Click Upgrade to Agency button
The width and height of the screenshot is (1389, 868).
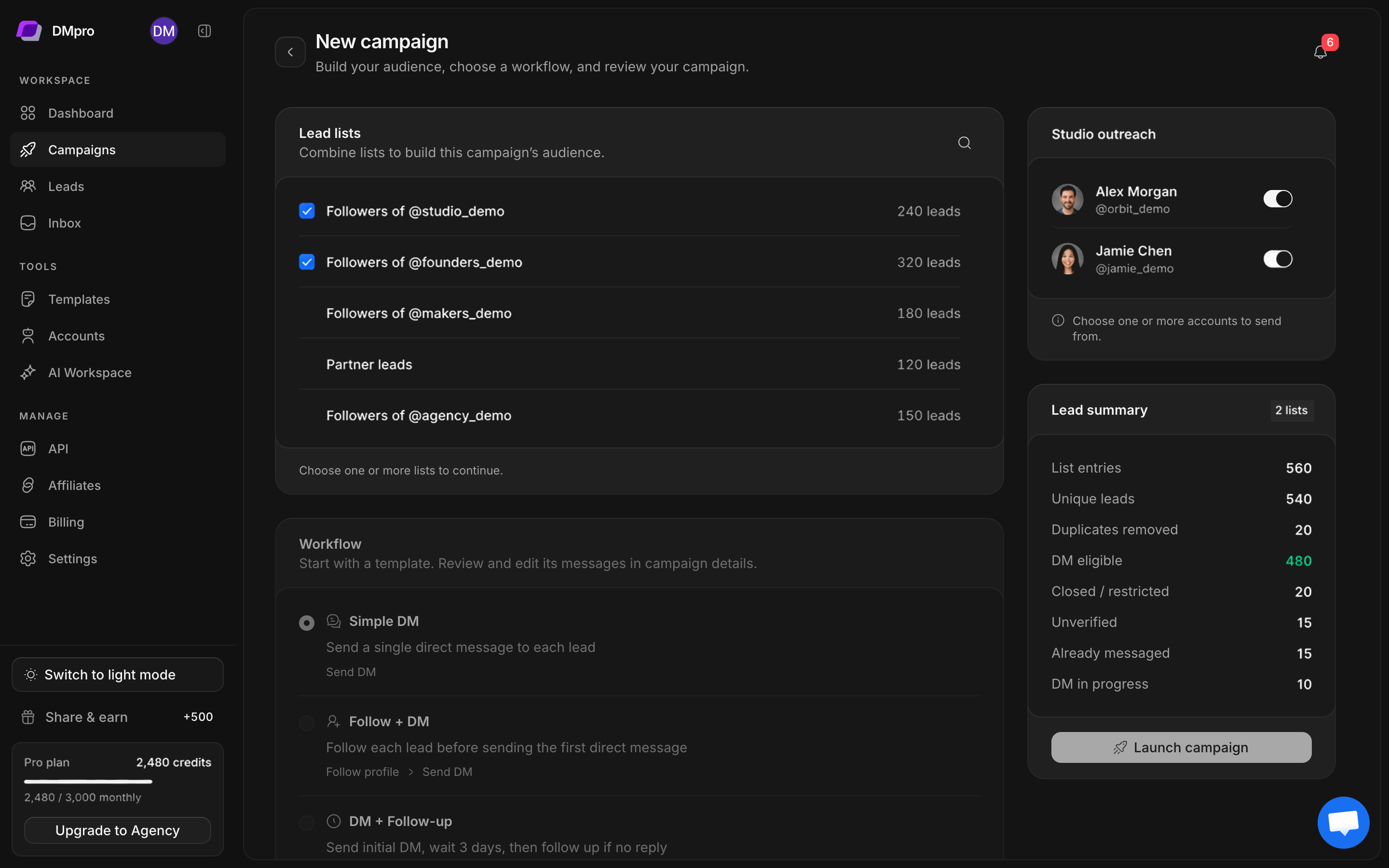pyautogui.click(x=118, y=830)
